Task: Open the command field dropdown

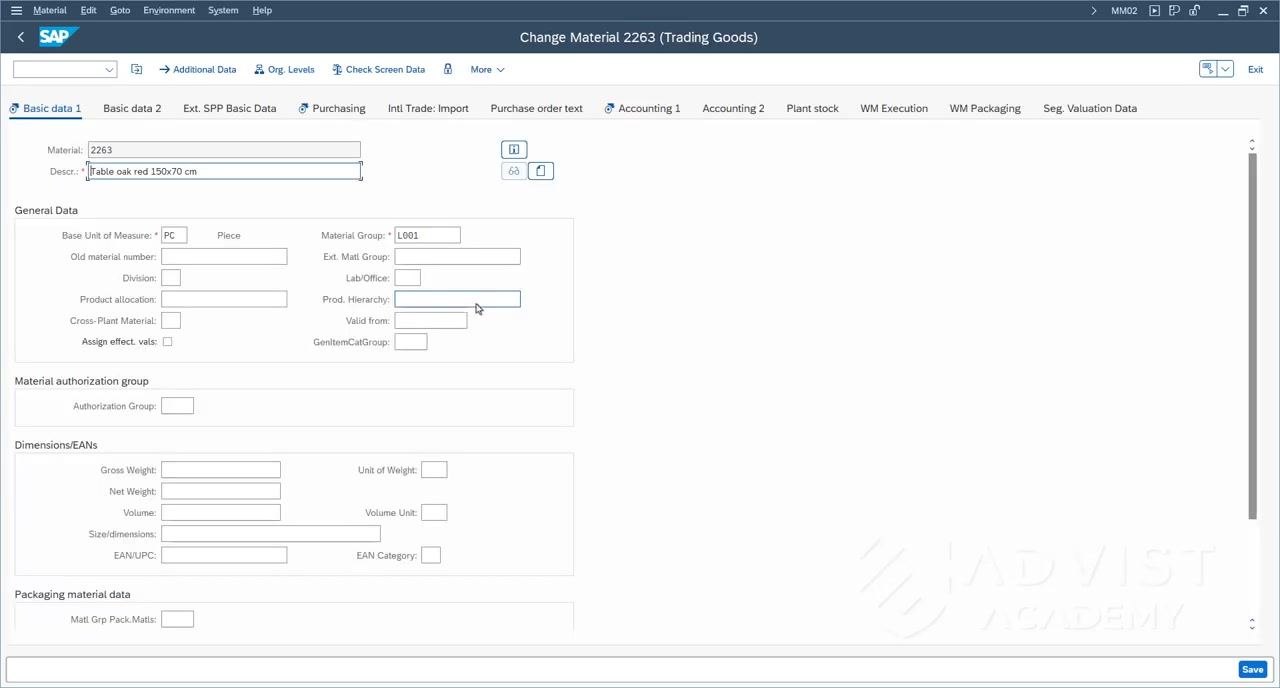Action: point(109,69)
